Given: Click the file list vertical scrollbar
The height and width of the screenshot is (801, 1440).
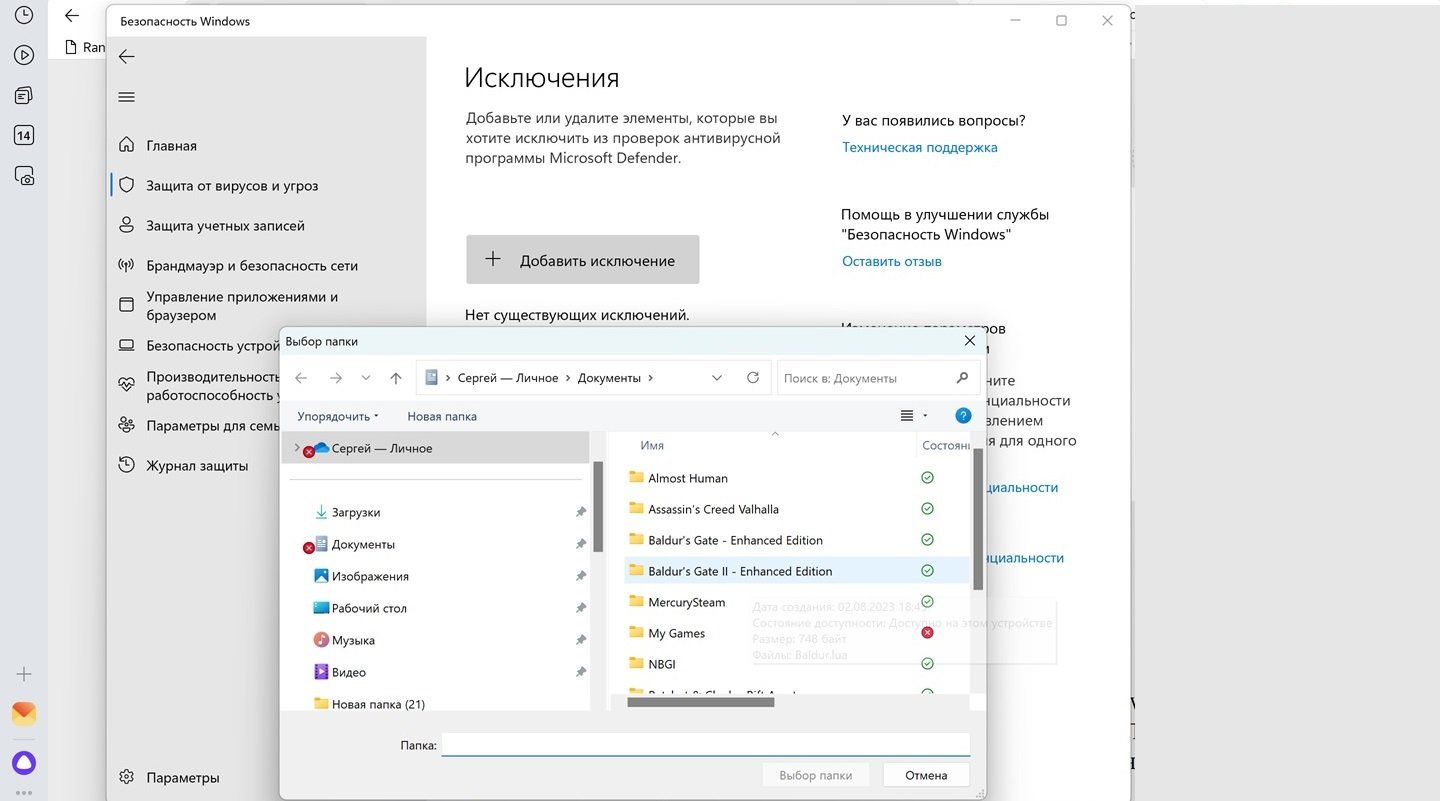Looking at the screenshot, I should click(978, 519).
